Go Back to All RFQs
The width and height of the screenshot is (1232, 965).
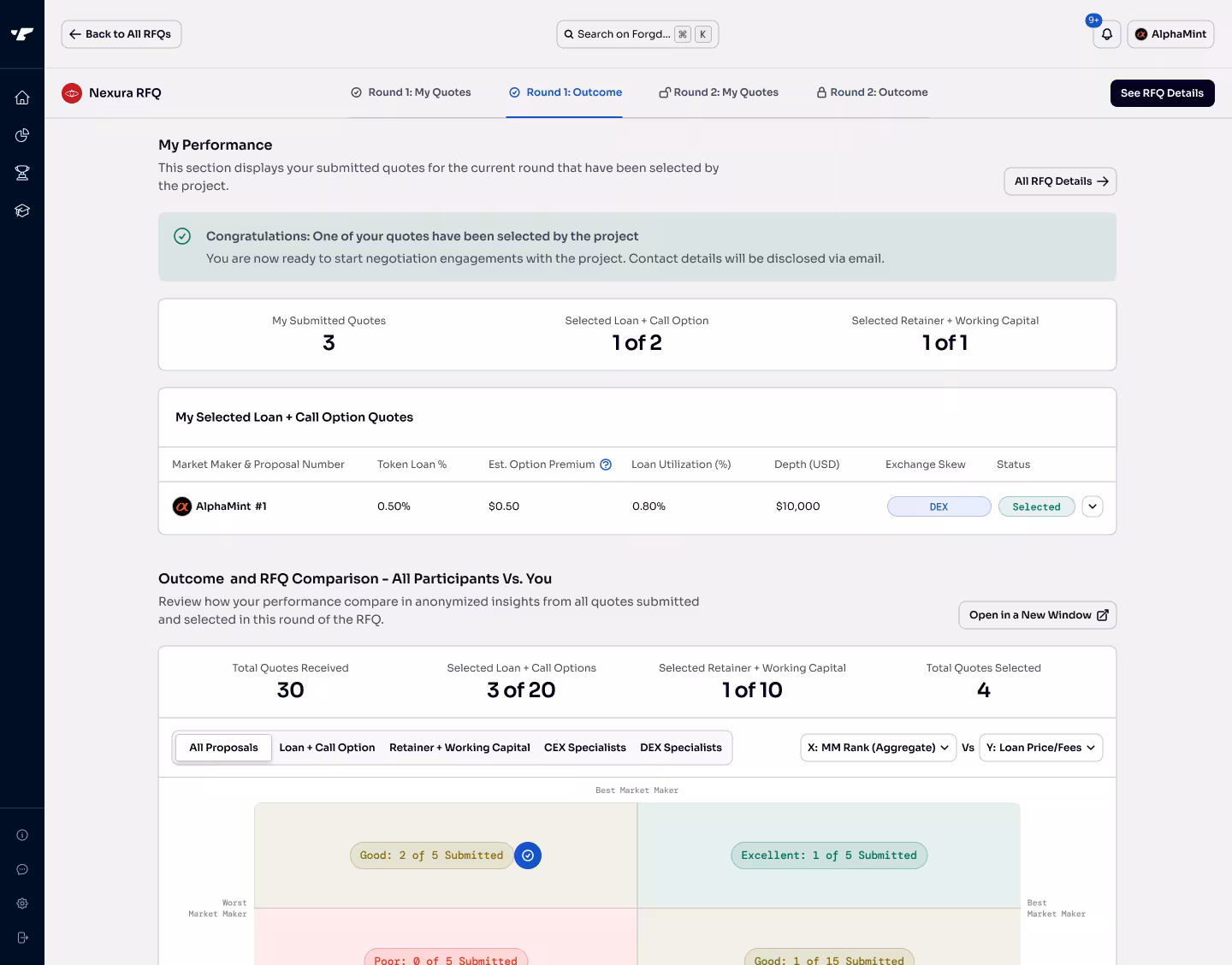[x=121, y=34]
